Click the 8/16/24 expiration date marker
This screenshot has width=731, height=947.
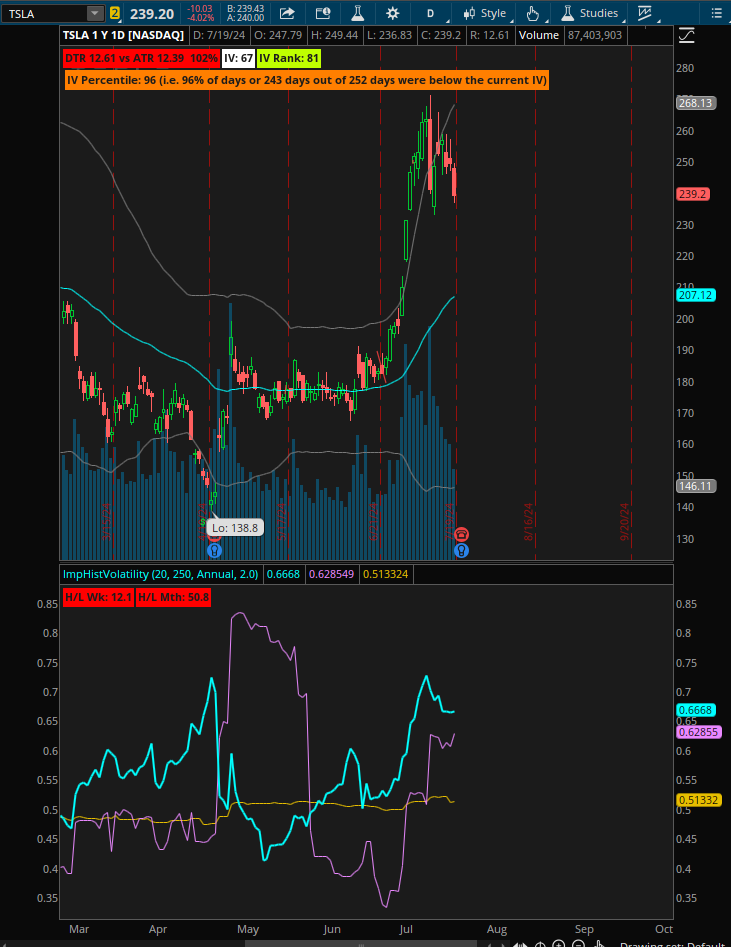click(528, 522)
